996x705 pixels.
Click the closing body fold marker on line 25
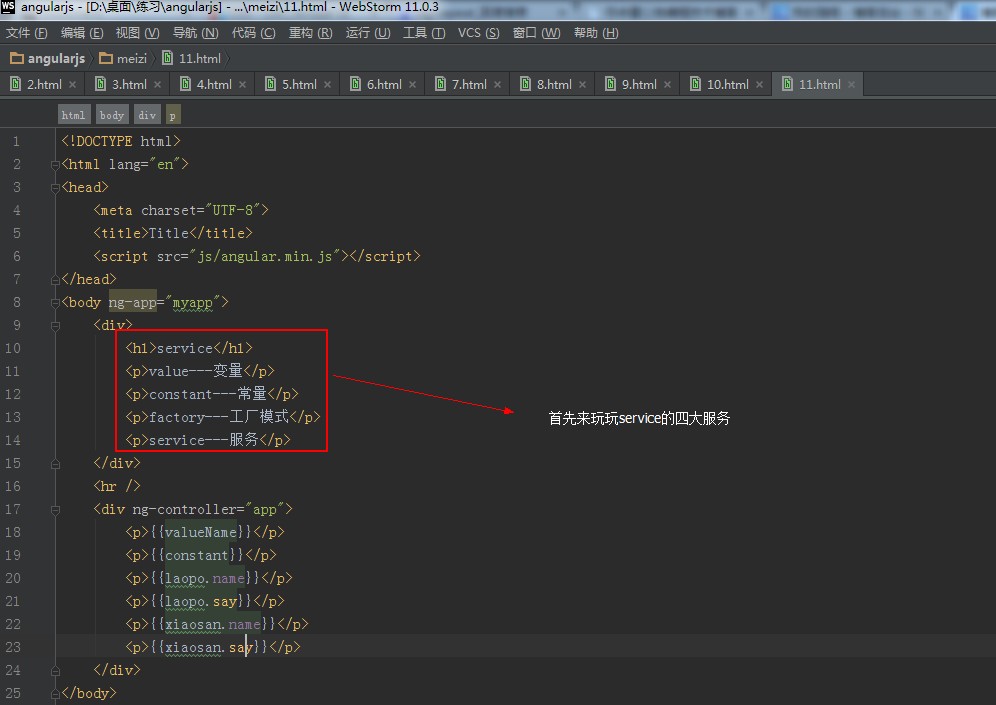(x=55, y=694)
